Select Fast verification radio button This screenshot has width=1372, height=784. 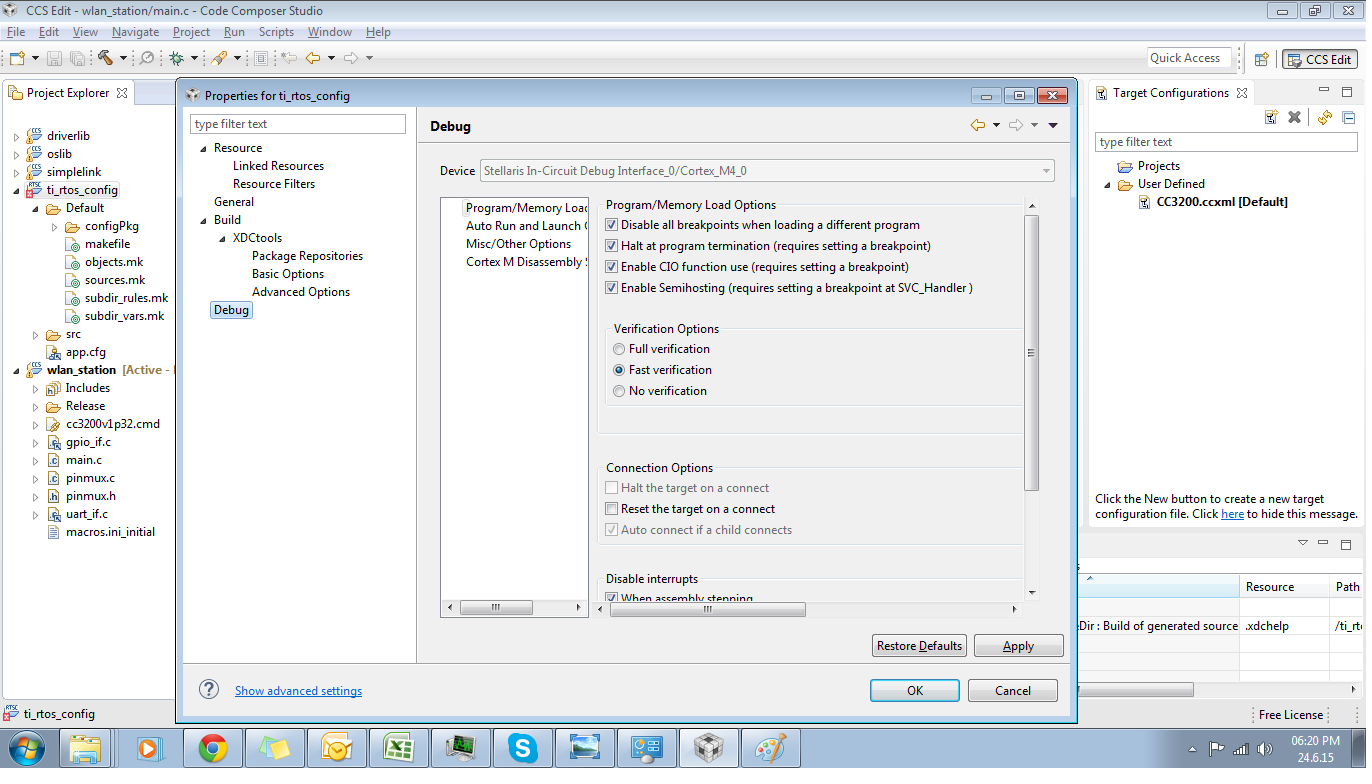pyautogui.click(x=620, y=370)
